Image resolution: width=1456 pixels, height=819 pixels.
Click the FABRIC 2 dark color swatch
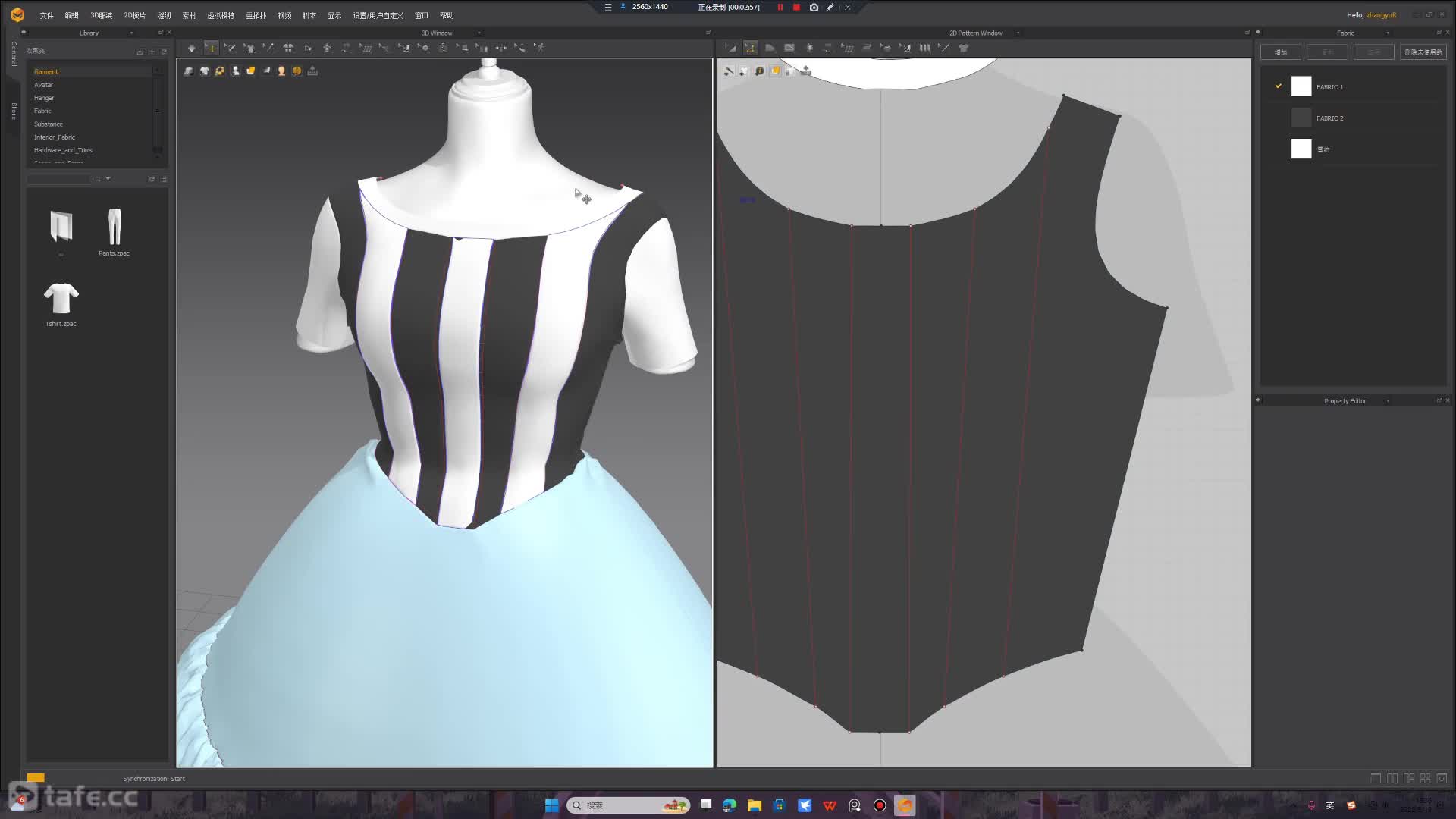tap(1301, 118)
